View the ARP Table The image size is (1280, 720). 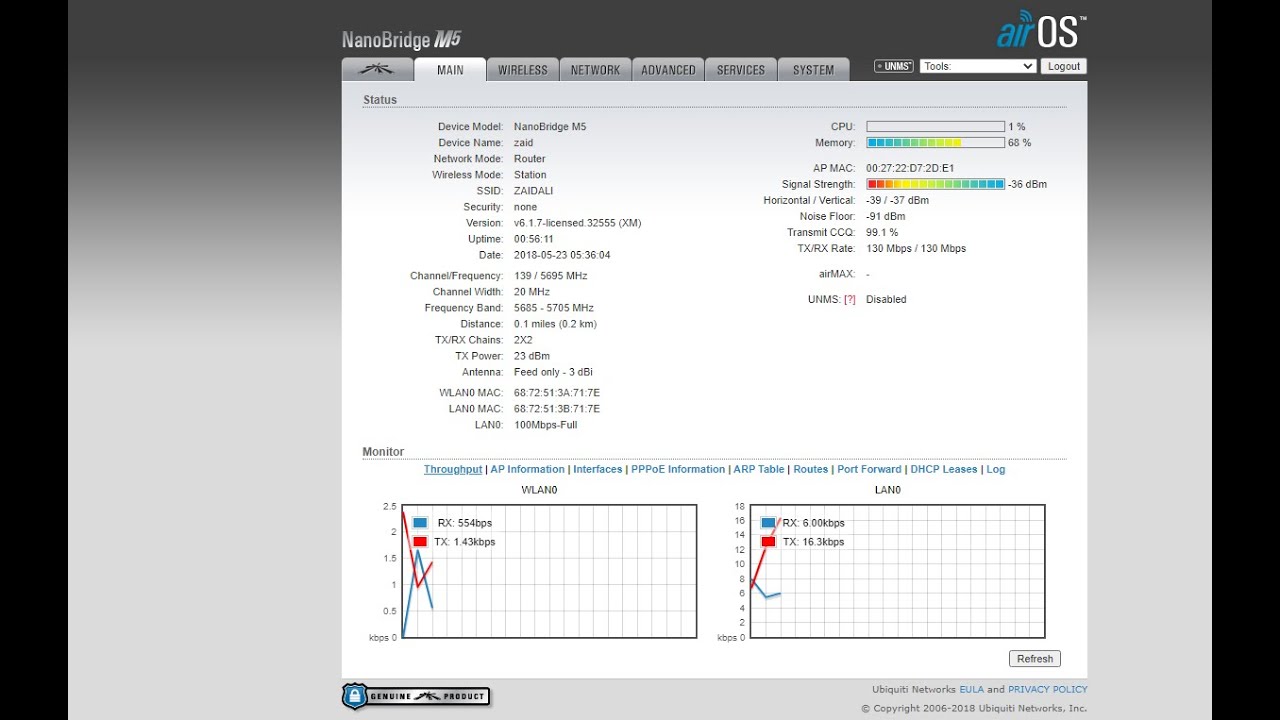pyautogui.click(x=759, y=469)
